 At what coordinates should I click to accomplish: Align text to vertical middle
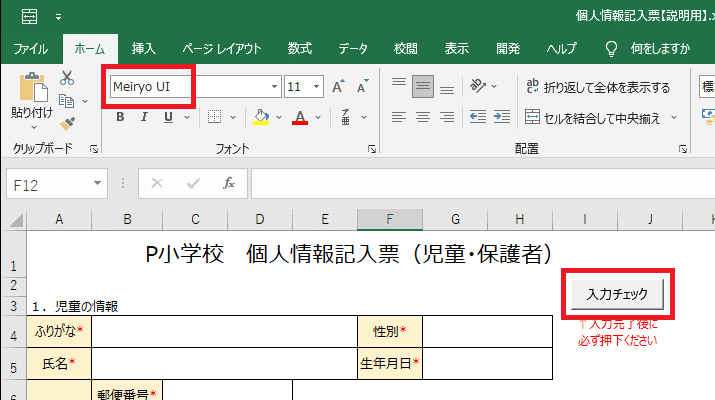423,86
